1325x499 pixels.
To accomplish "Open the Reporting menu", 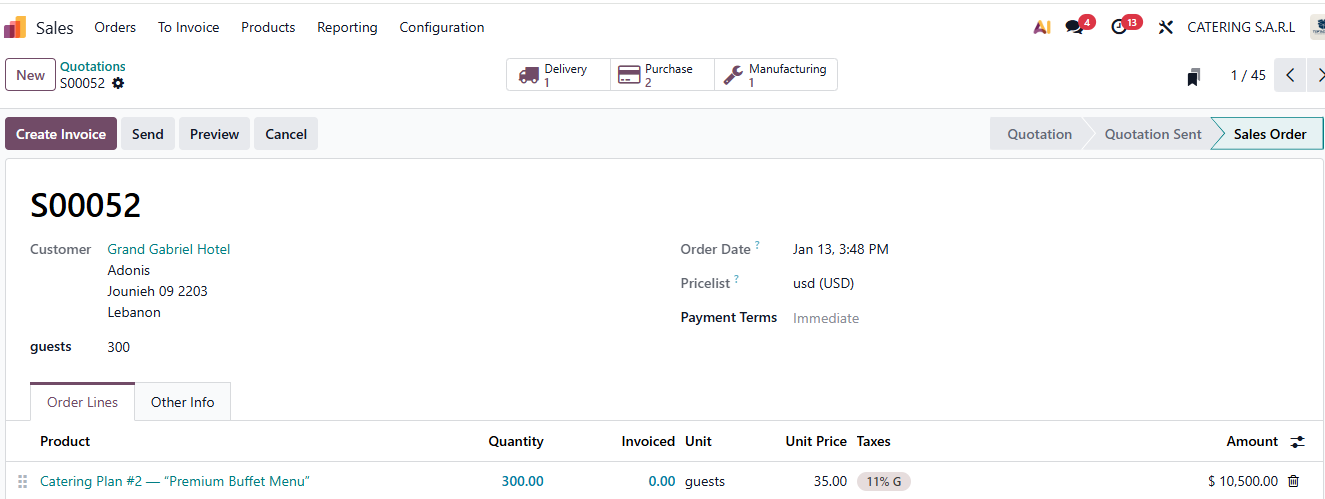I will click(347, 27).
